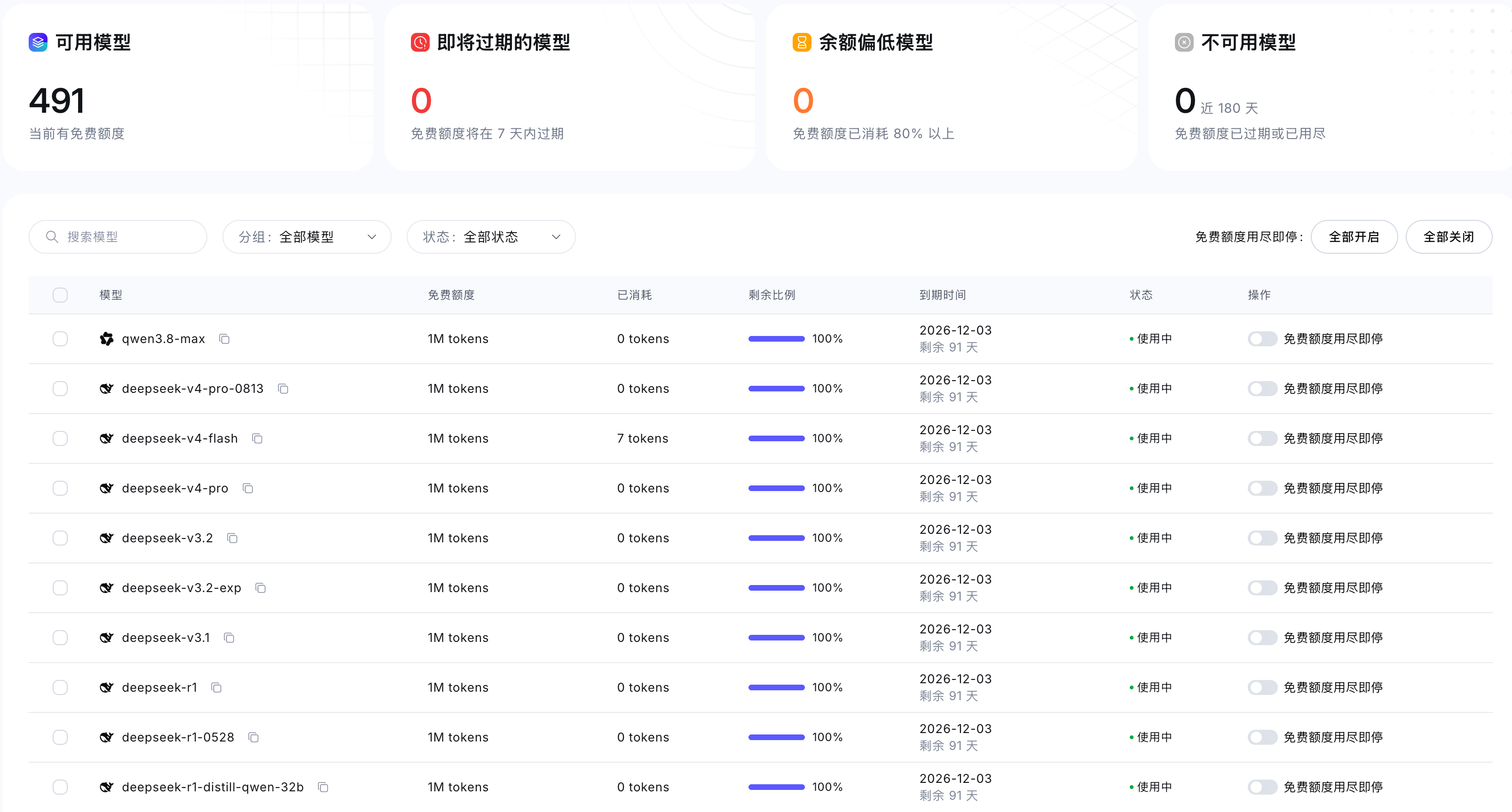The width and height of the screenshot is (1512, 812).
Task: Click the deepseek-r1-0528 remaining quota progress bar
Action: coord(776,737)
